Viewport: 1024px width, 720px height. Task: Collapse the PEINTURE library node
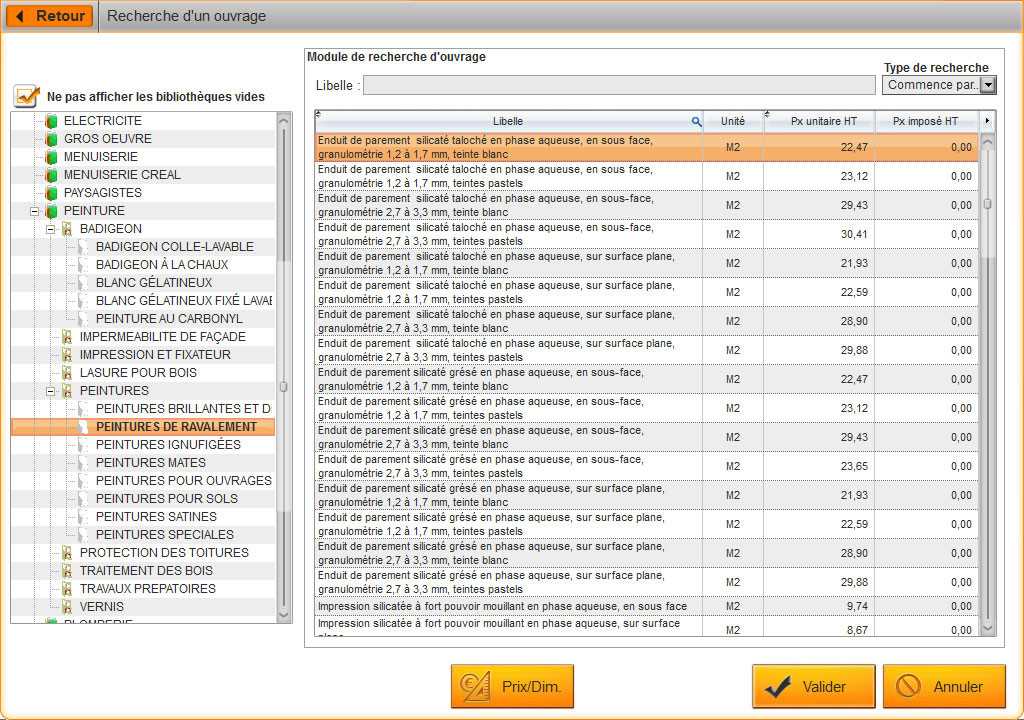[x=35, y=211]
